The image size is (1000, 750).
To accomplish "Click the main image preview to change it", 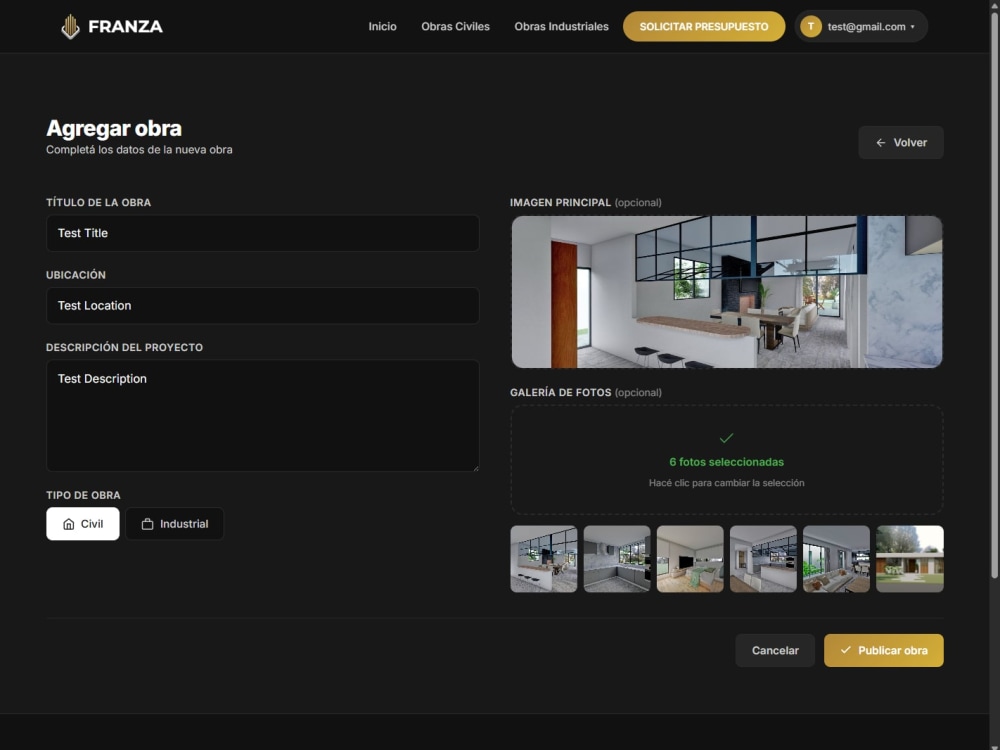I will (726, 291).
